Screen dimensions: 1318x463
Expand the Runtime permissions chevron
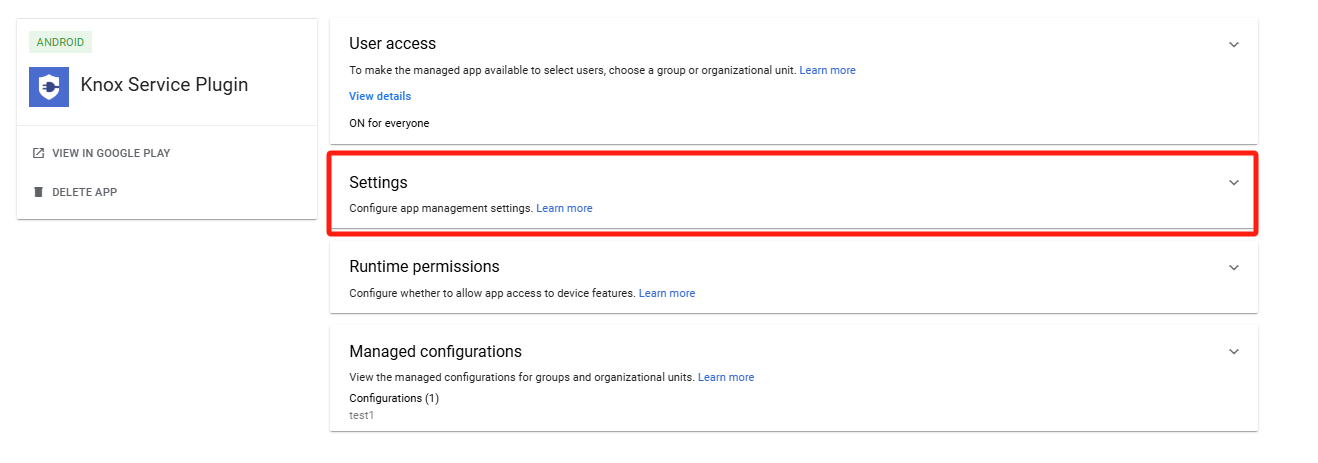pyautogui.click(x=1234, y=267)
